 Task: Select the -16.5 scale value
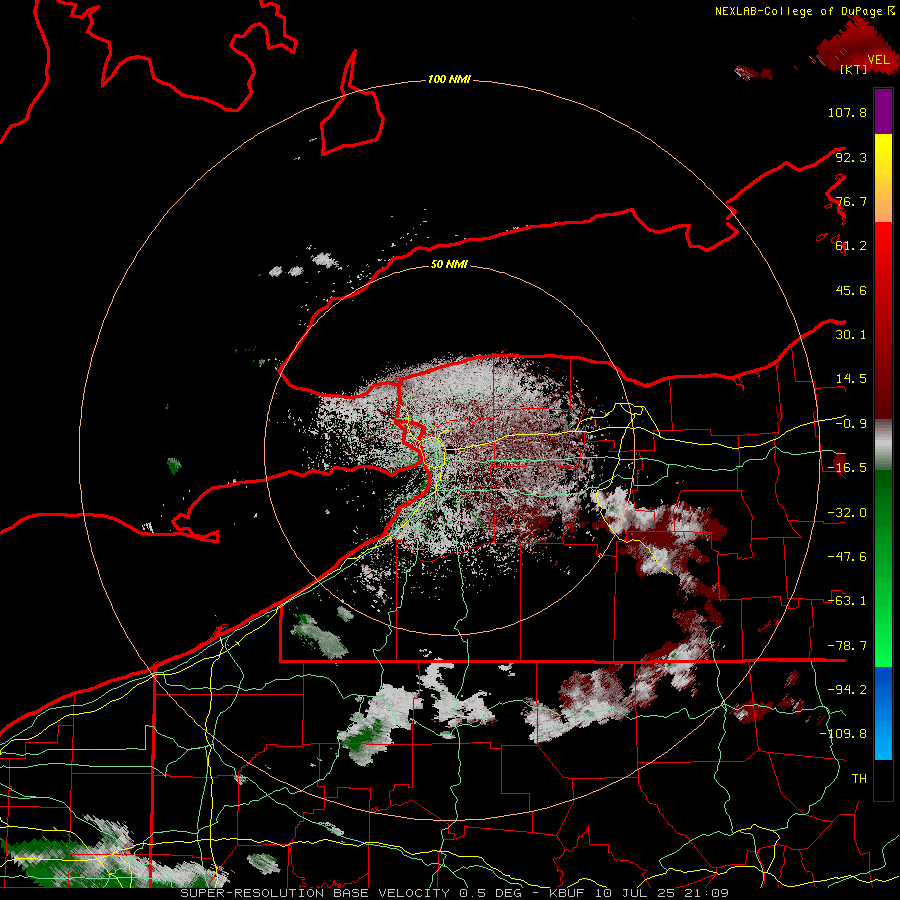tap(847, 468)
